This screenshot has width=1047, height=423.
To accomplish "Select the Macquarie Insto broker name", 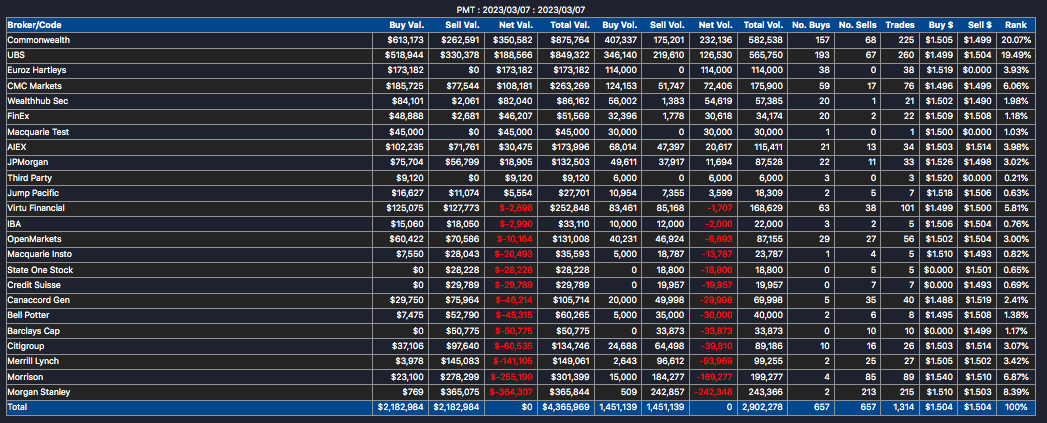I will (39, 255).
